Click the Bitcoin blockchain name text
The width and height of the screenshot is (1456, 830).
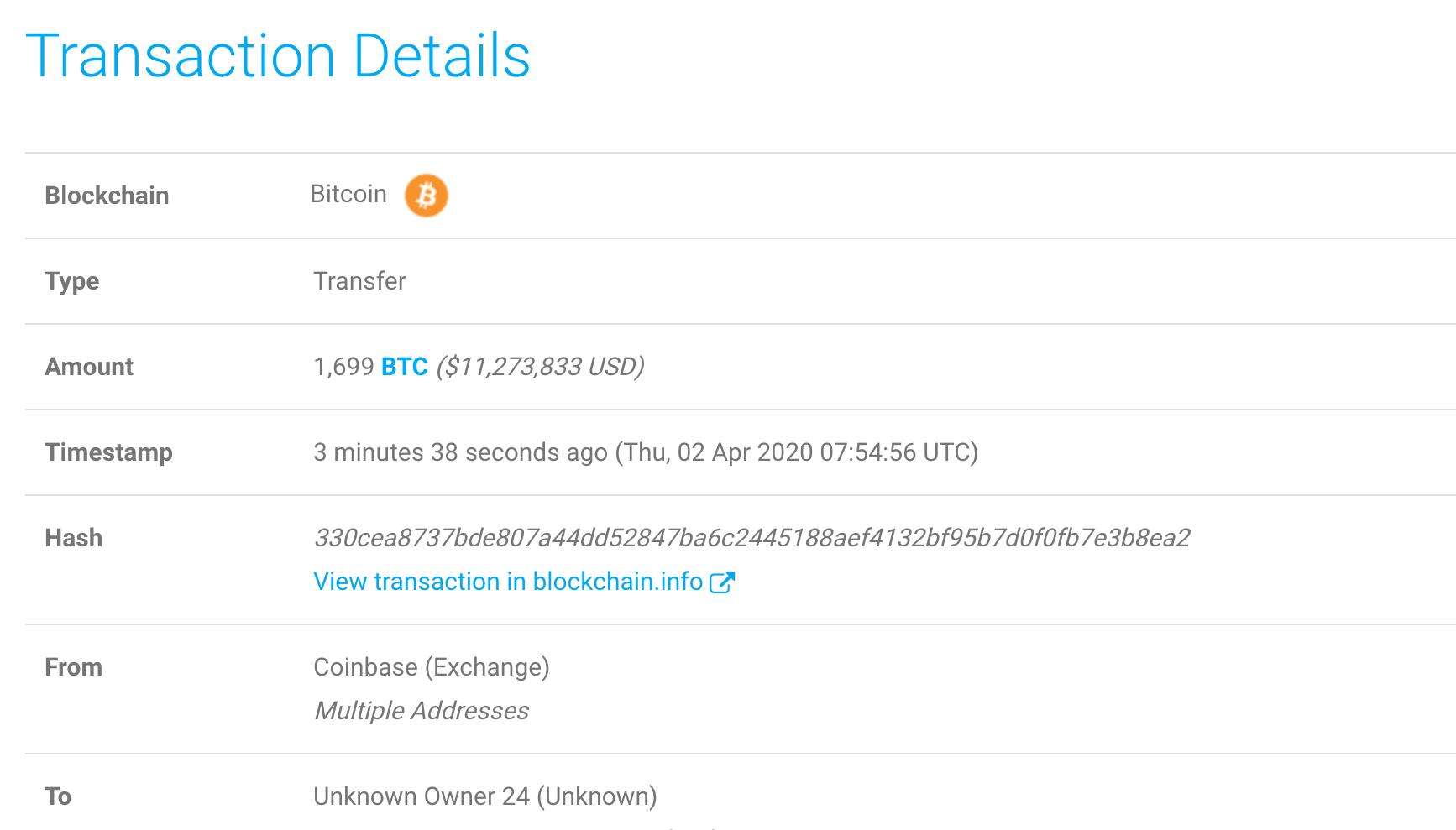tap(348, 194)
